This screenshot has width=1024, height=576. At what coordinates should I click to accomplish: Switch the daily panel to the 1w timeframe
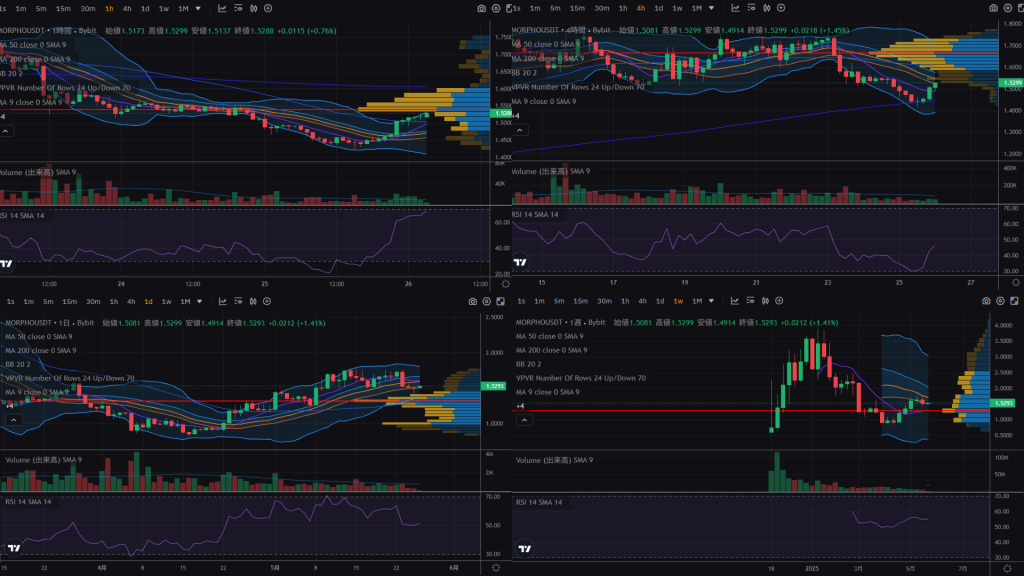pyautogui.click(x=167, y=301)
